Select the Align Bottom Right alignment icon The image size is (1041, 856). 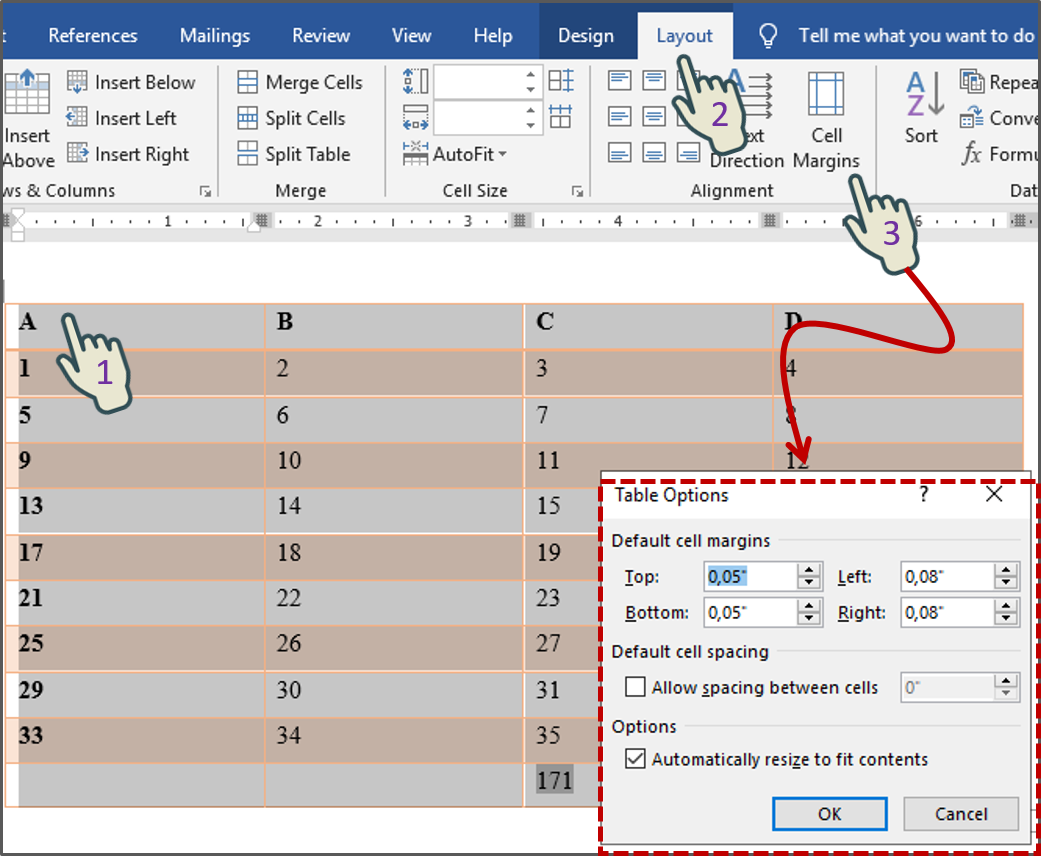click(x=688, y=153)
